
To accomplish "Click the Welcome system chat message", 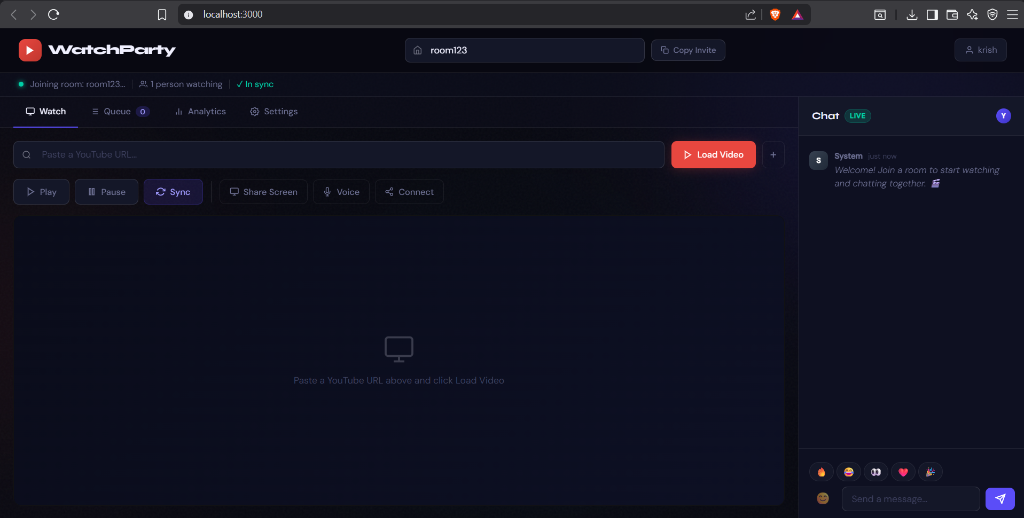I will [x=917, y=177].
